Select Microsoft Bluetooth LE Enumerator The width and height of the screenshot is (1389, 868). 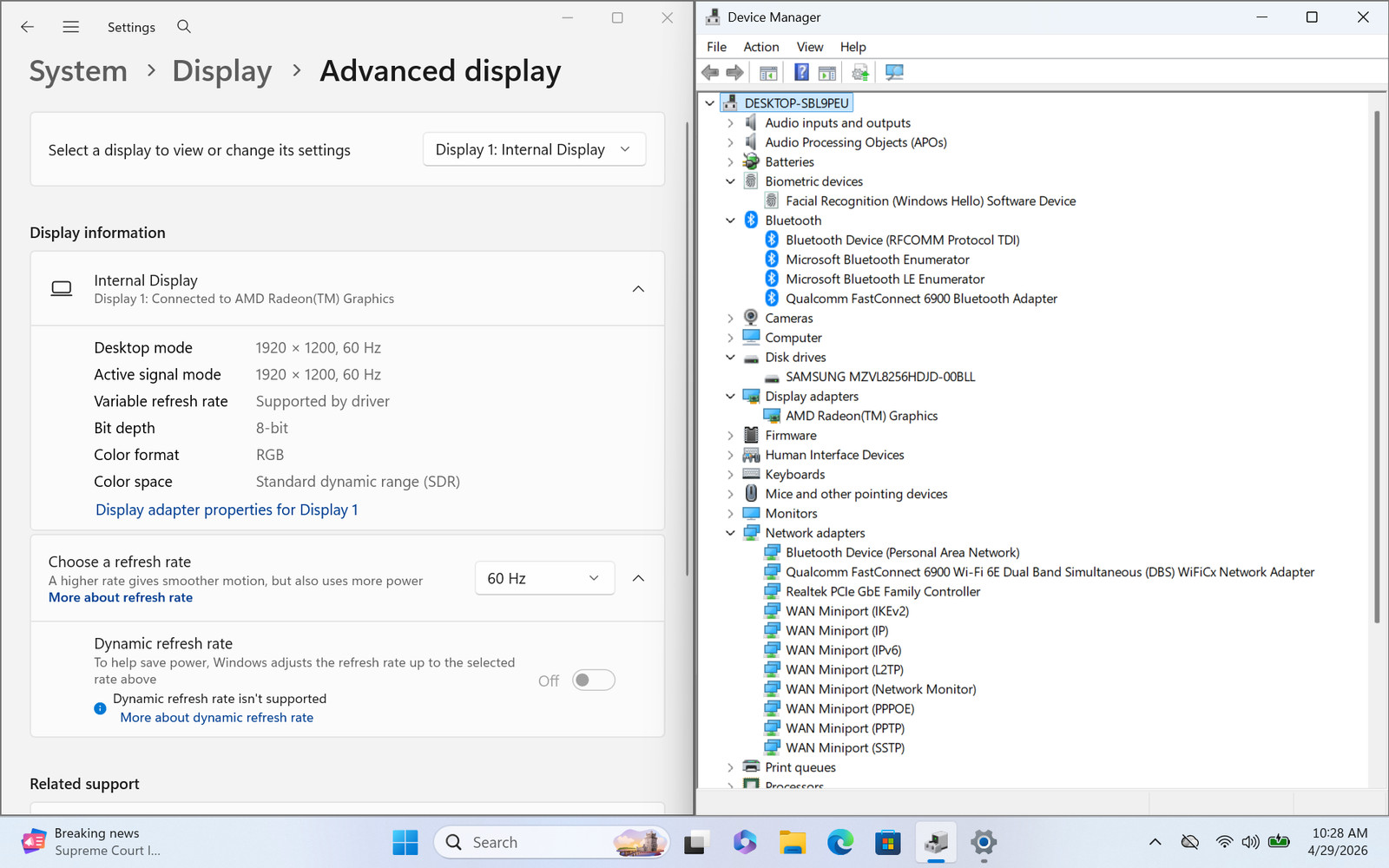click(x=885, y=279)
